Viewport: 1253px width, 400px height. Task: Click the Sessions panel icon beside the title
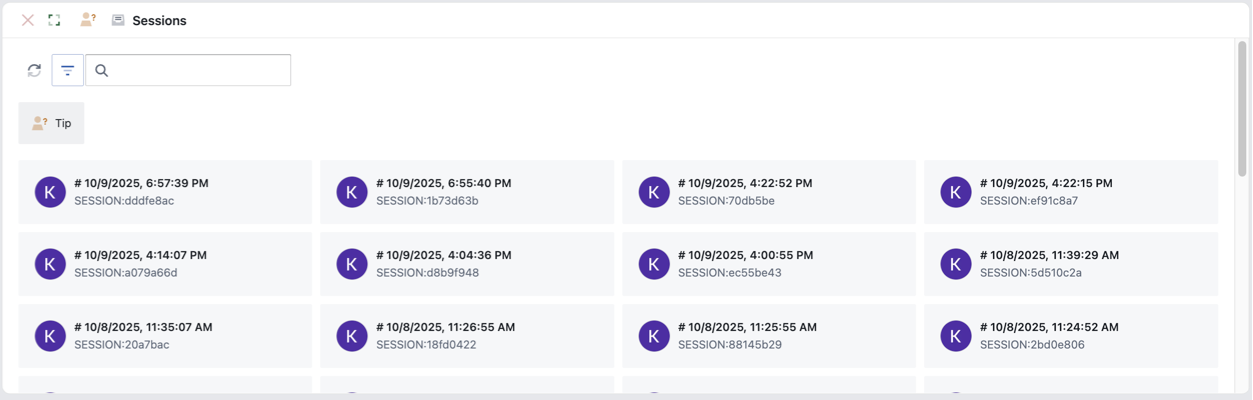[118, 20]
